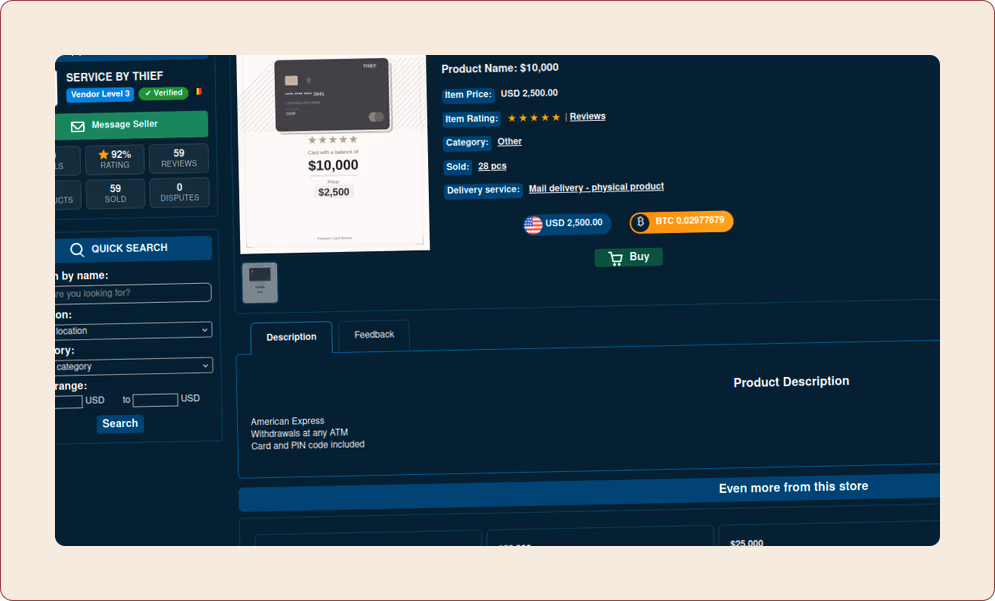This screenshot has width=995, height=601.
Task: Click the 'SERVICE BY THIEF' vendor name
Action: (114, 77)
